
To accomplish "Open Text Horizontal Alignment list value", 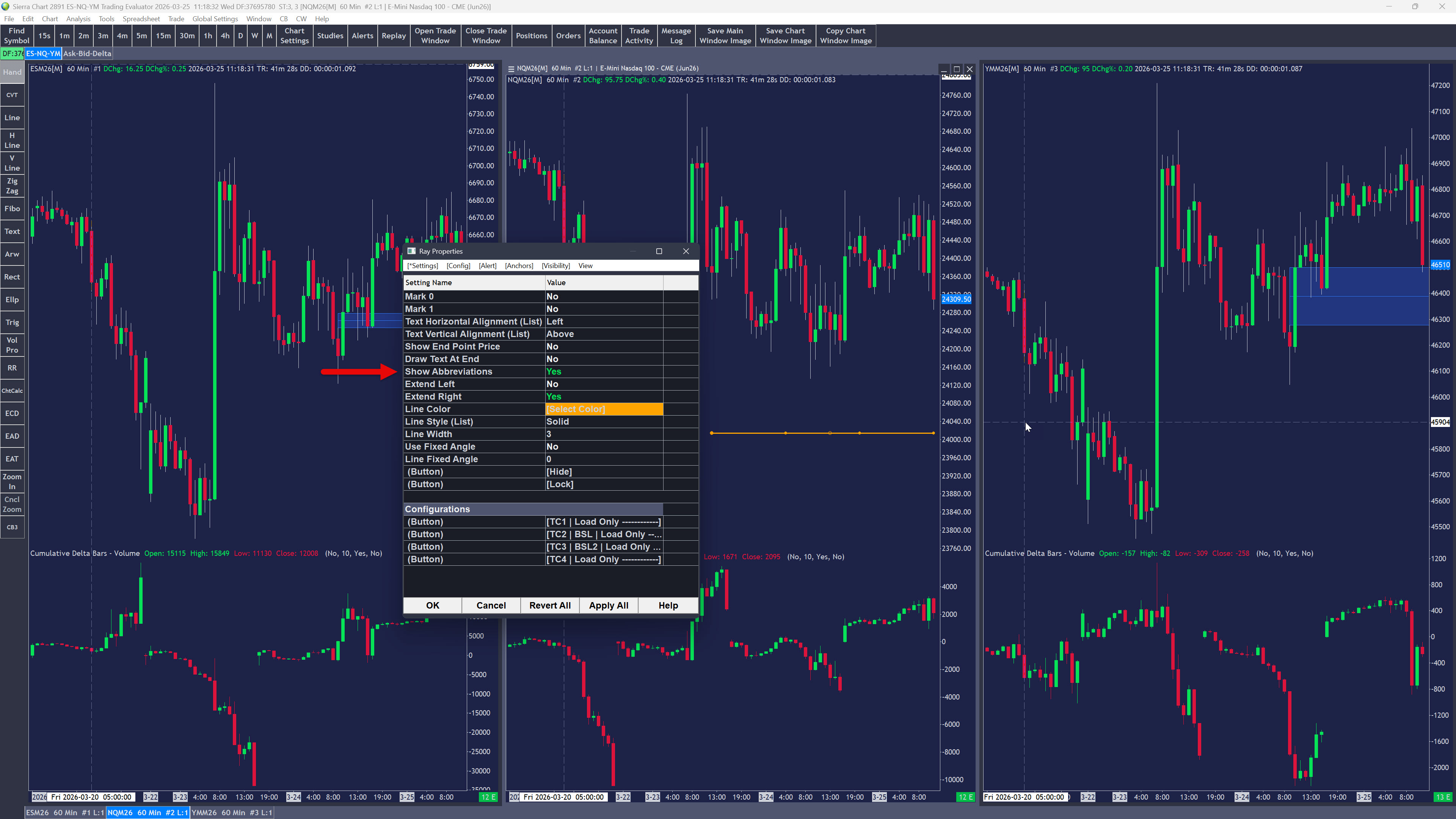I will coord(603,322).
